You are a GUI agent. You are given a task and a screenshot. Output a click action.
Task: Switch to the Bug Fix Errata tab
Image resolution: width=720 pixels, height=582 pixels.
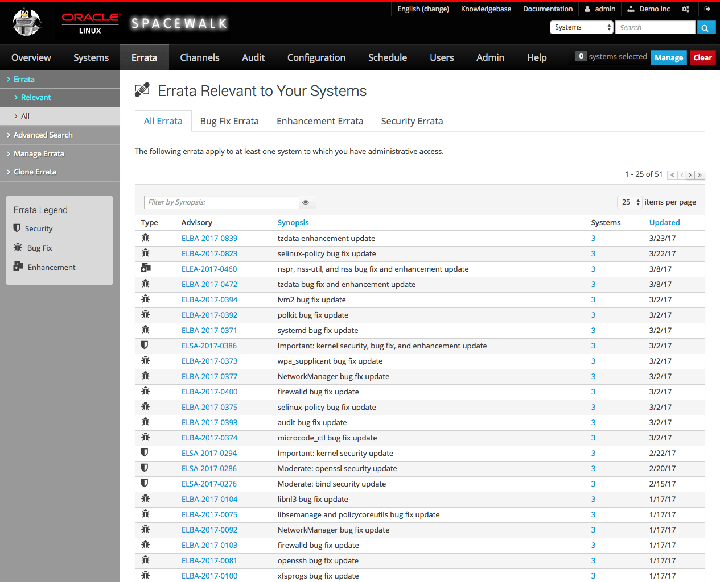click(x=229, y=121)
